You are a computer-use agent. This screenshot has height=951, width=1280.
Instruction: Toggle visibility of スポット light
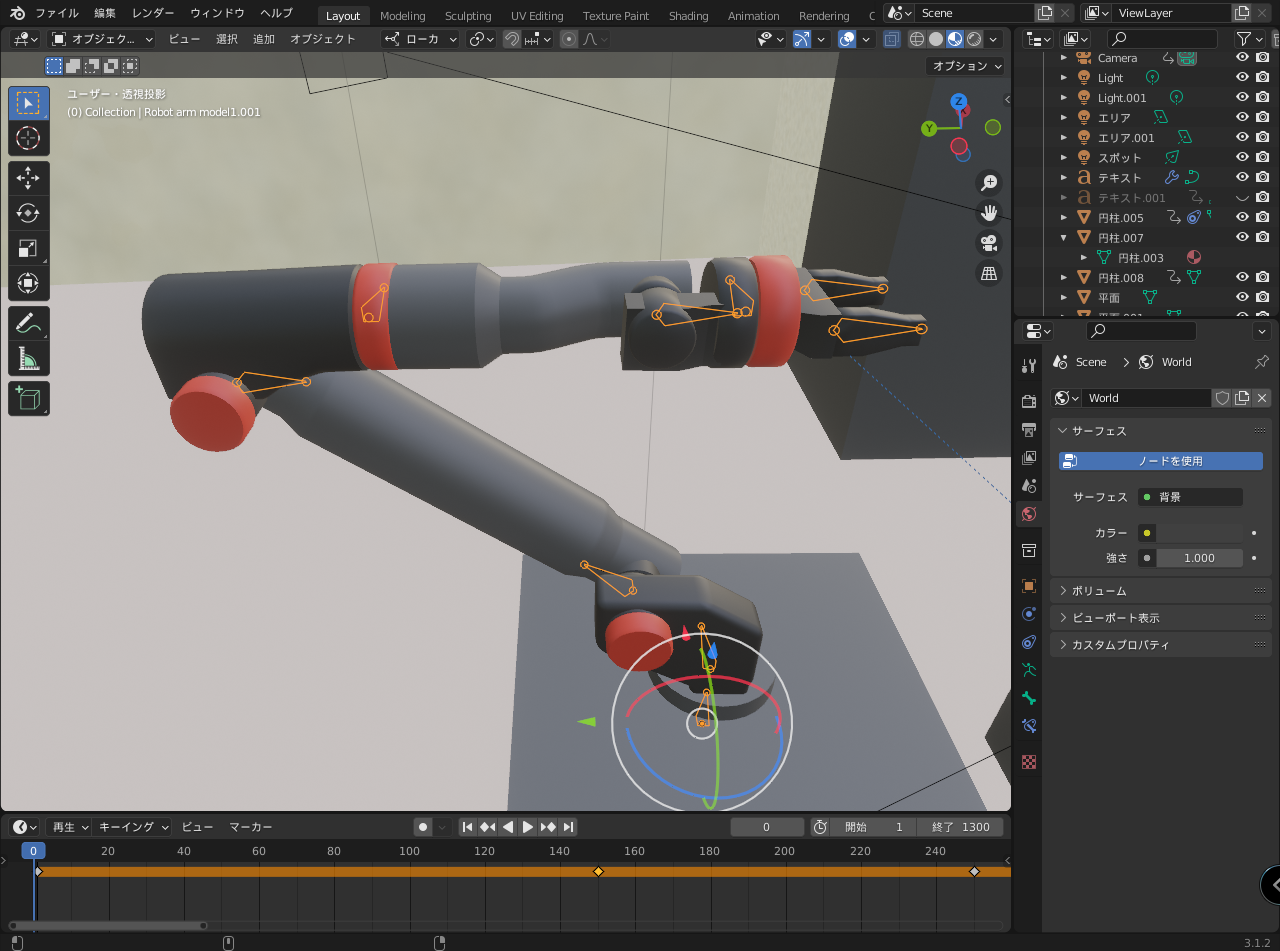coord(1242,157)
